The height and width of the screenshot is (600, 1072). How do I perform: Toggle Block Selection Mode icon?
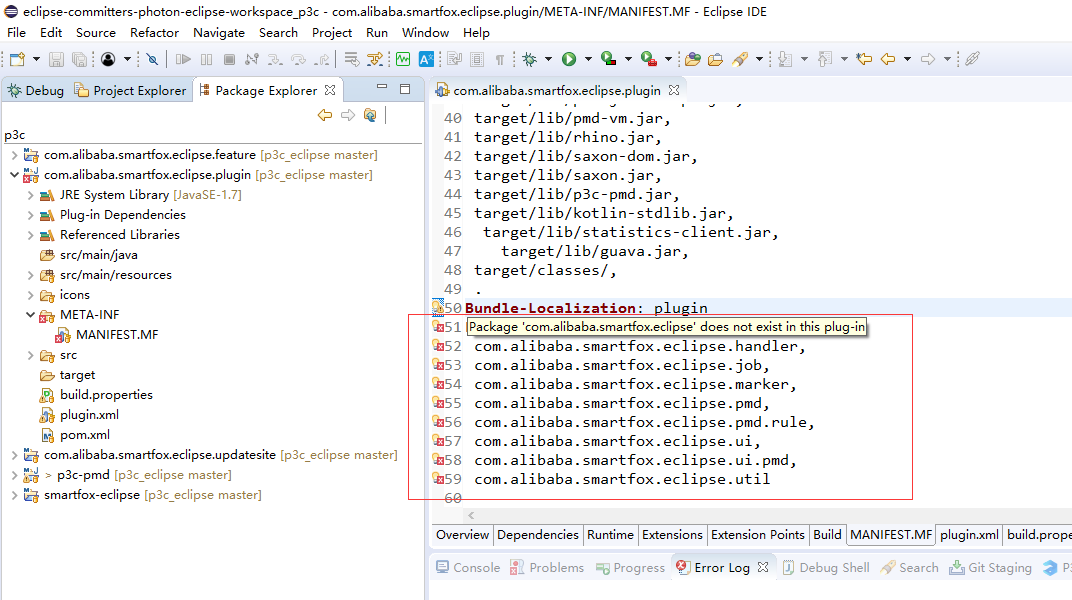tap(477, 59)
